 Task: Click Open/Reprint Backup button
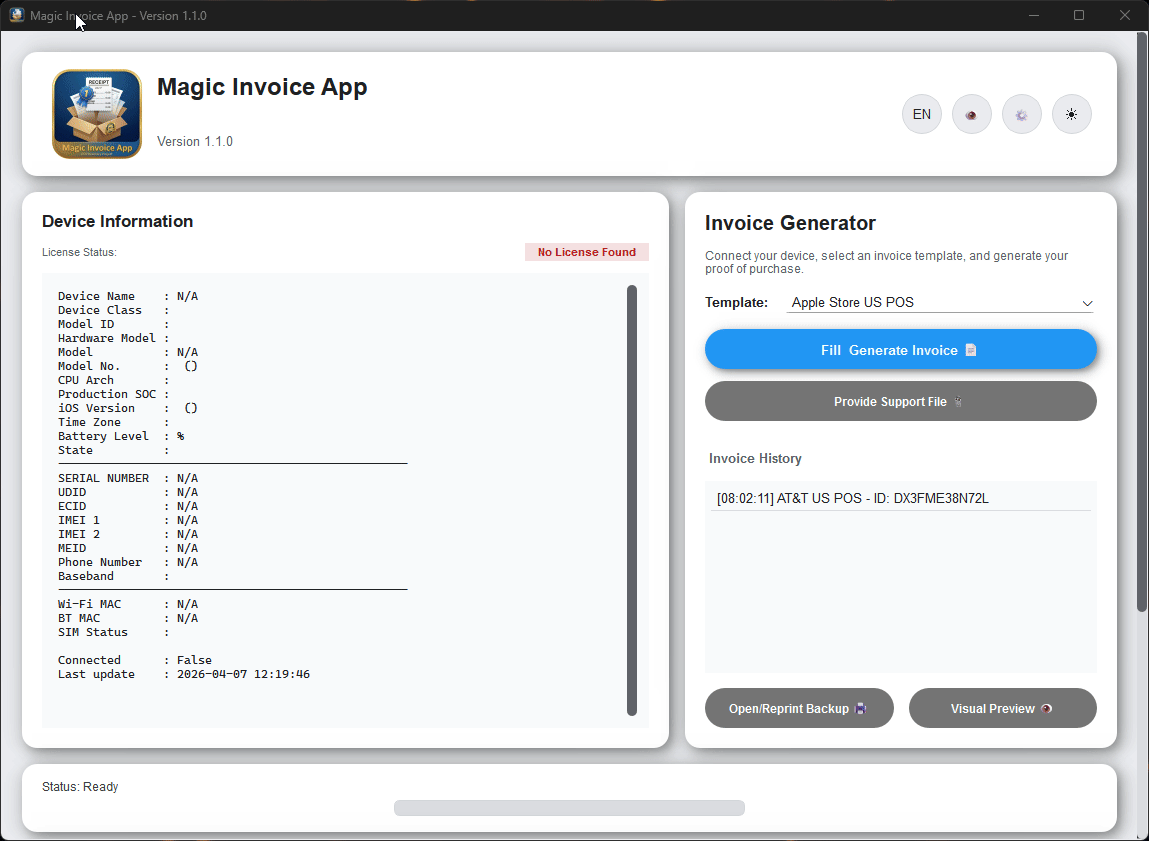pos(799,708)
